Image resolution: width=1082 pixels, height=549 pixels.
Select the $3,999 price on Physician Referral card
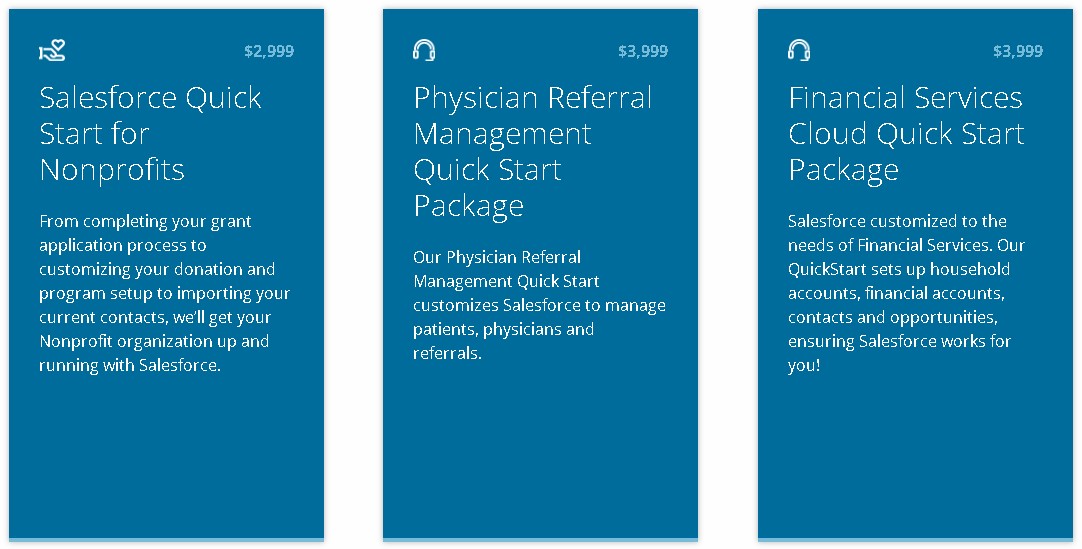(x=643, y=51)
